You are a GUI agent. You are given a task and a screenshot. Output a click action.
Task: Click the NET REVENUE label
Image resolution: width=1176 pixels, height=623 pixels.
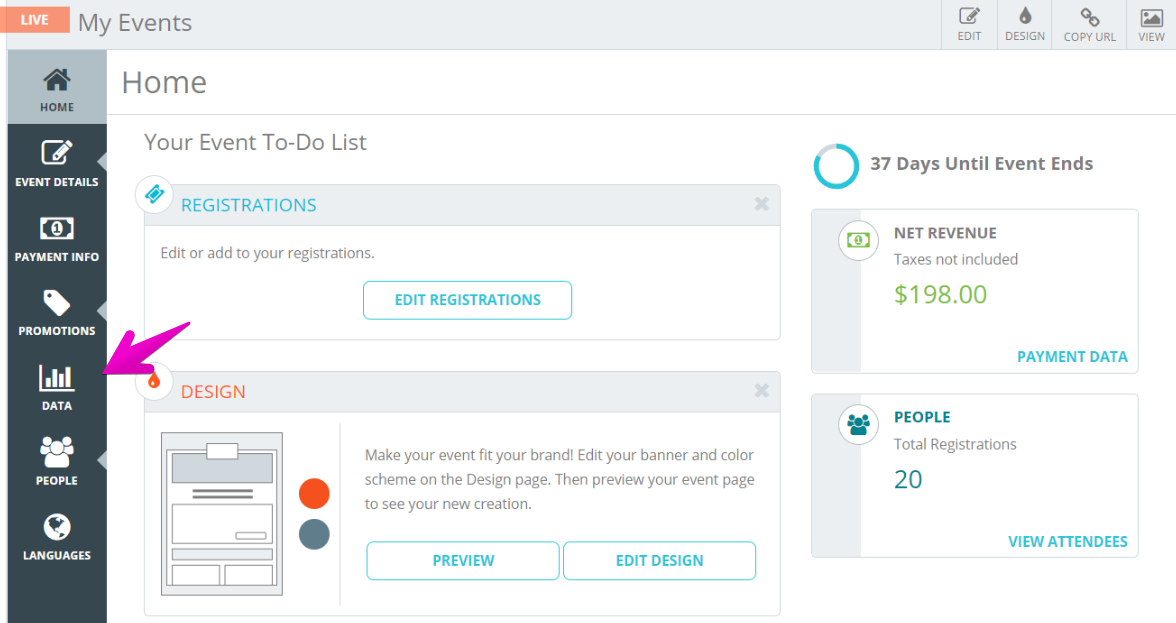coord(945,233)
